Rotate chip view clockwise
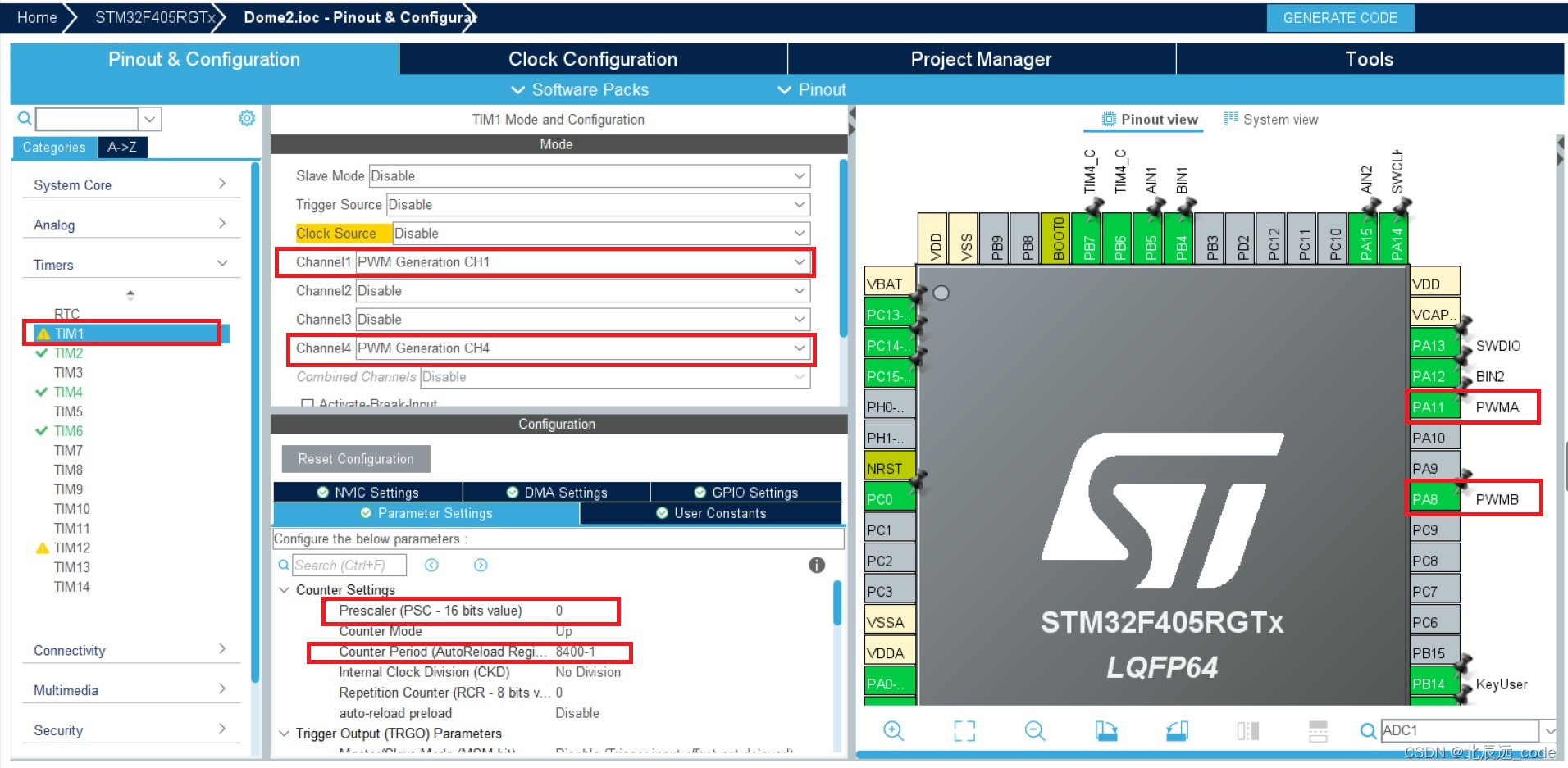 pyautogui.click(x=1106, y=730)
